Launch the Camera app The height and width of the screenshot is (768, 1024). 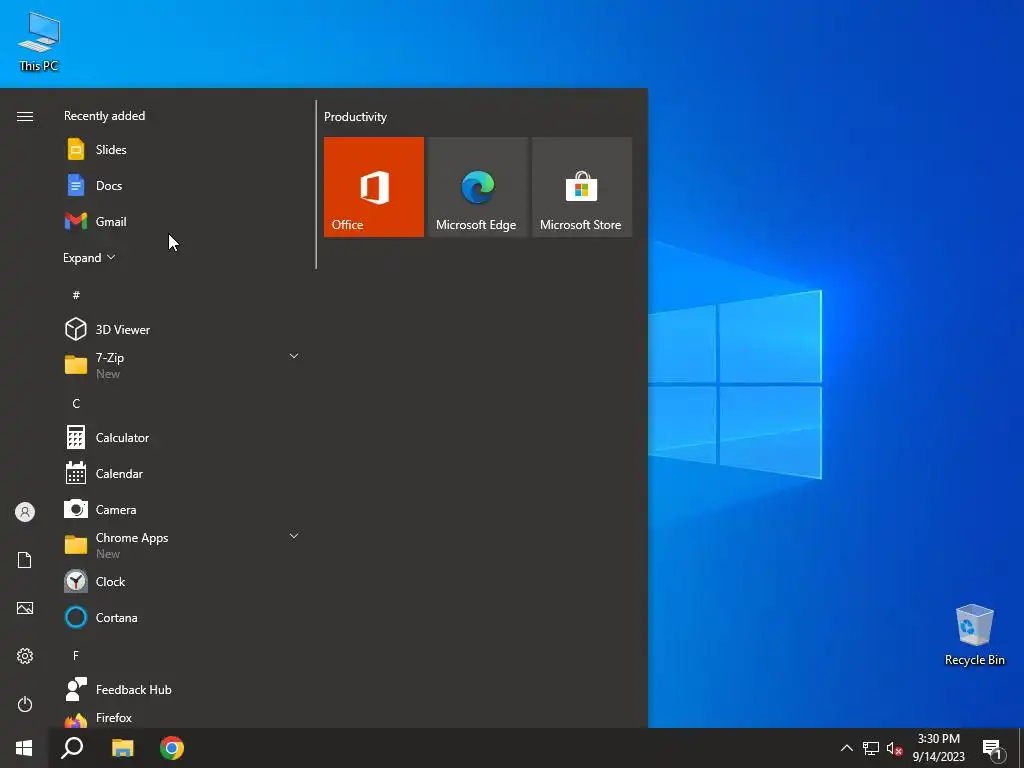182,509
